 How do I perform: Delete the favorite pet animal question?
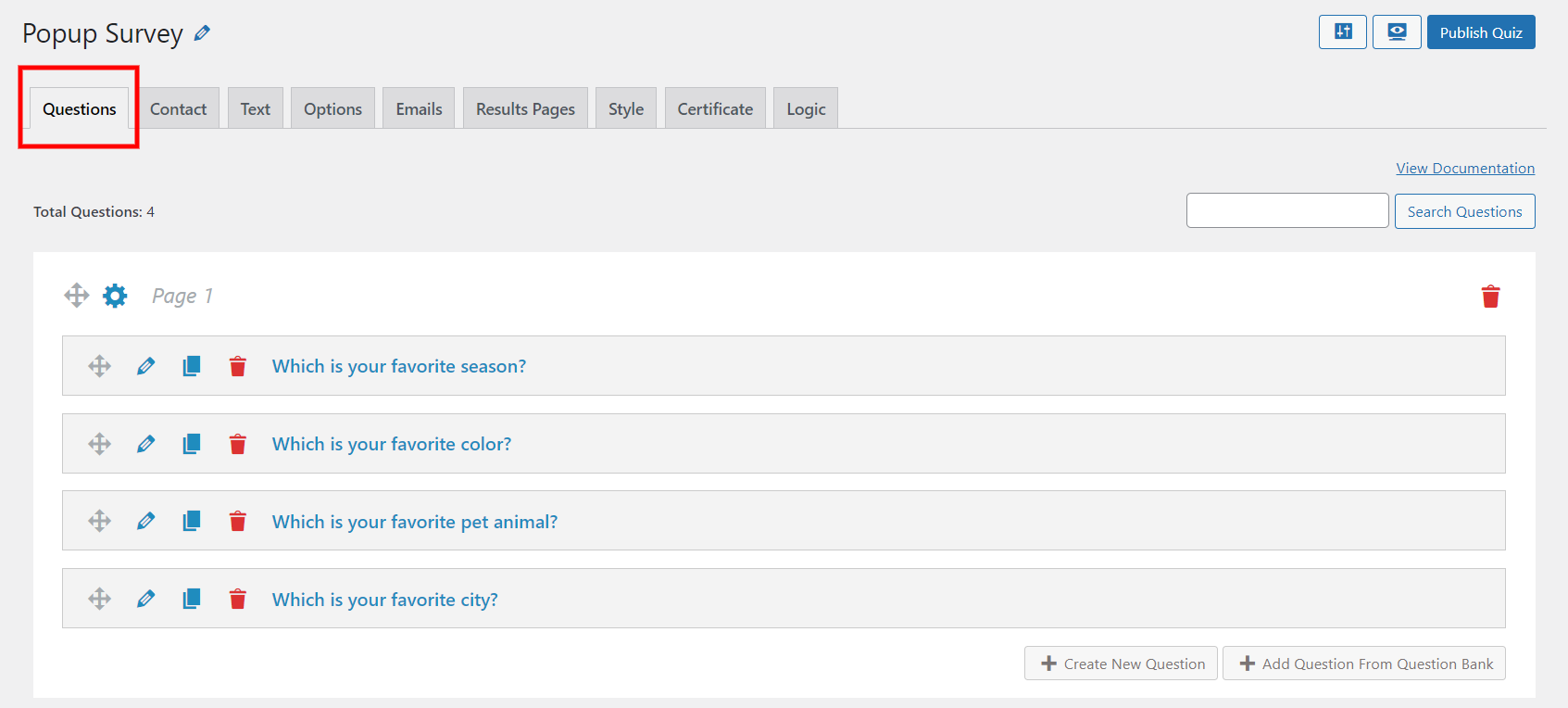(x=238, y=521)
